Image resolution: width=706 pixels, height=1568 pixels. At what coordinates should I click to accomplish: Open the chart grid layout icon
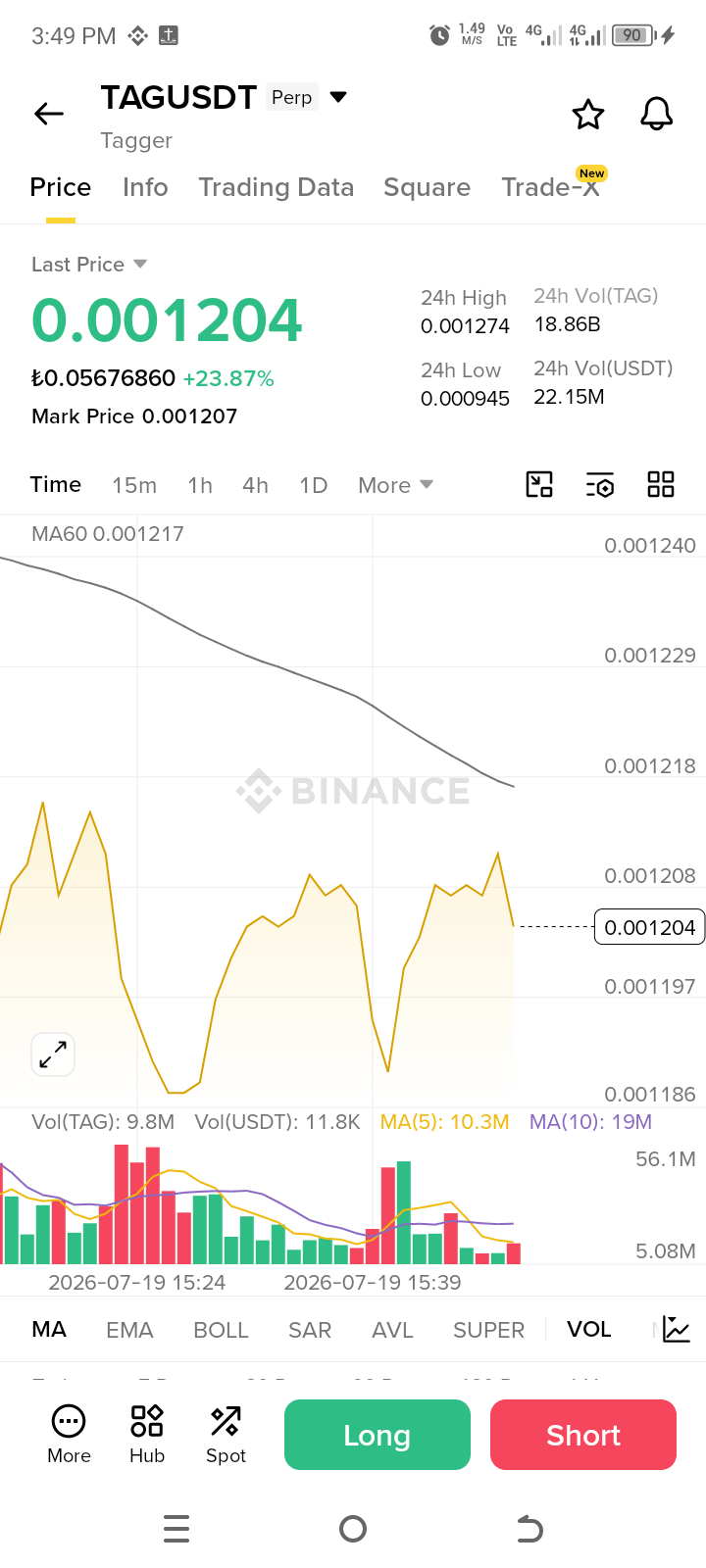tap(661, 484)
